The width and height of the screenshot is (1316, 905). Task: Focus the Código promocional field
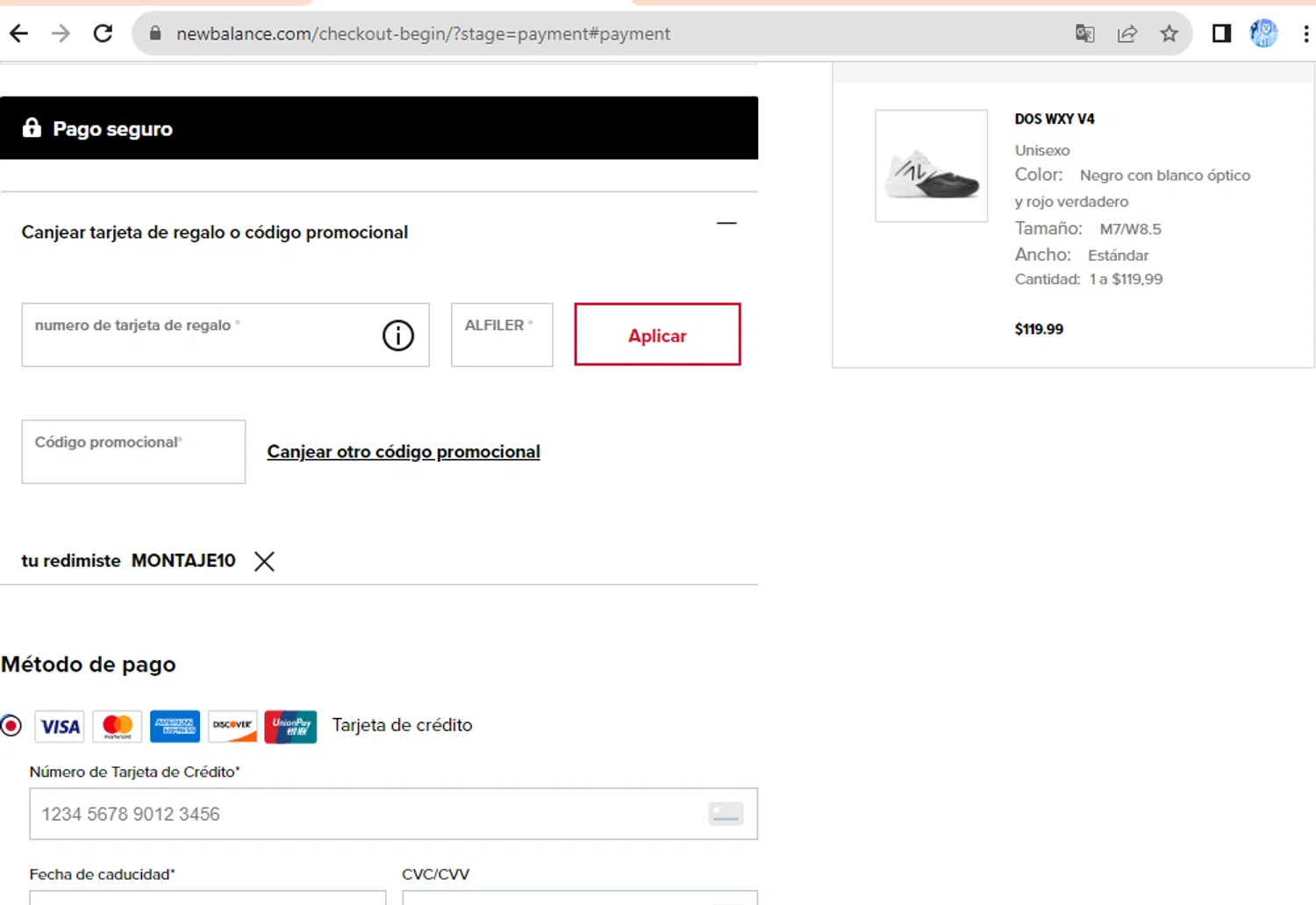[133, 451]
